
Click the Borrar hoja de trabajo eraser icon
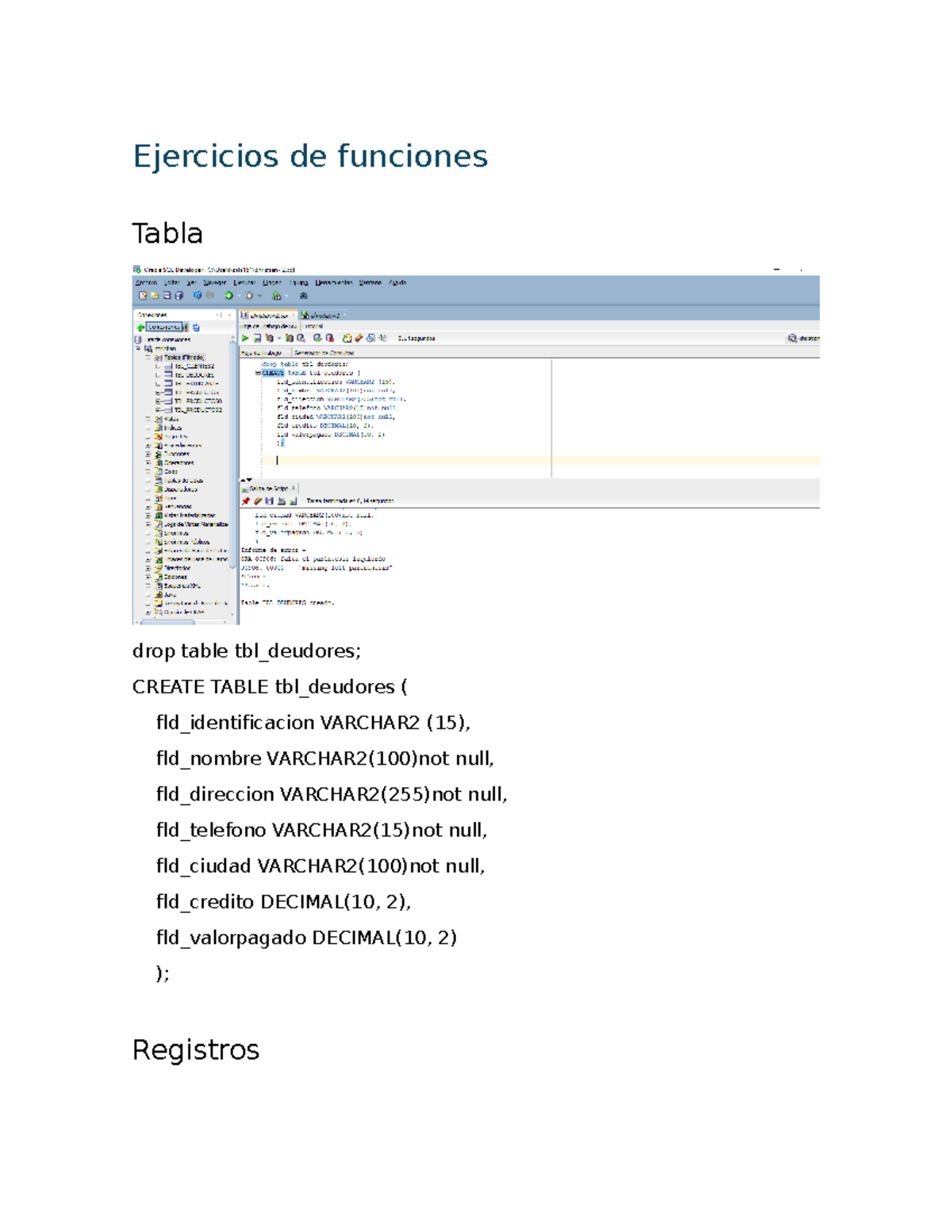[x=359, y=337]
